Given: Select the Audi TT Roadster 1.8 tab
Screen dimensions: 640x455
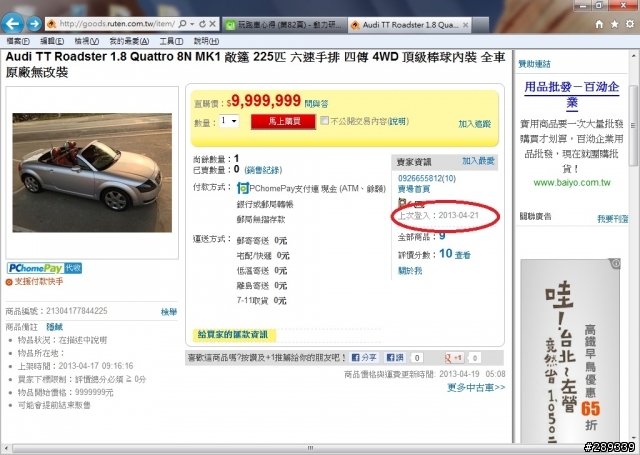Looking at the screenshot, I should coord(409,25).
